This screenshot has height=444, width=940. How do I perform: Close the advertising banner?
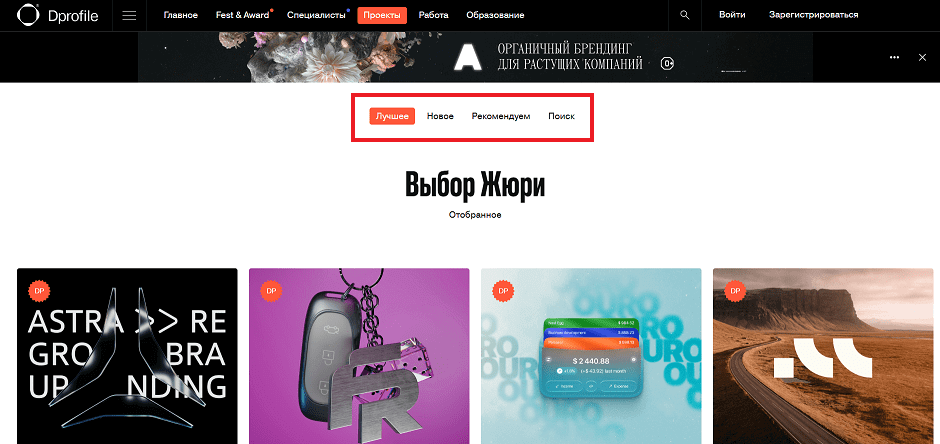923,57
